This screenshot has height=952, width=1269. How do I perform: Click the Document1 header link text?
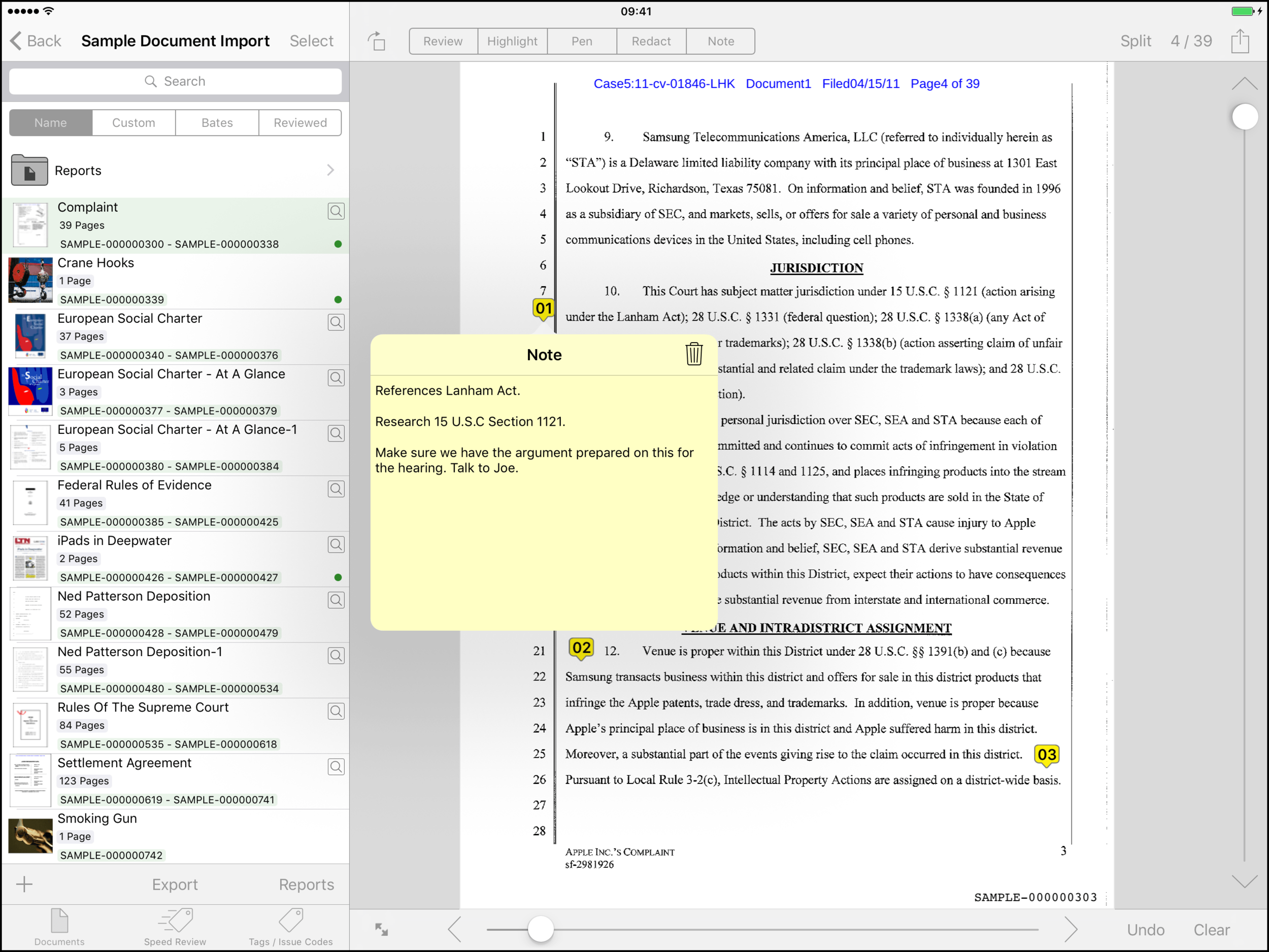[778, 84]
